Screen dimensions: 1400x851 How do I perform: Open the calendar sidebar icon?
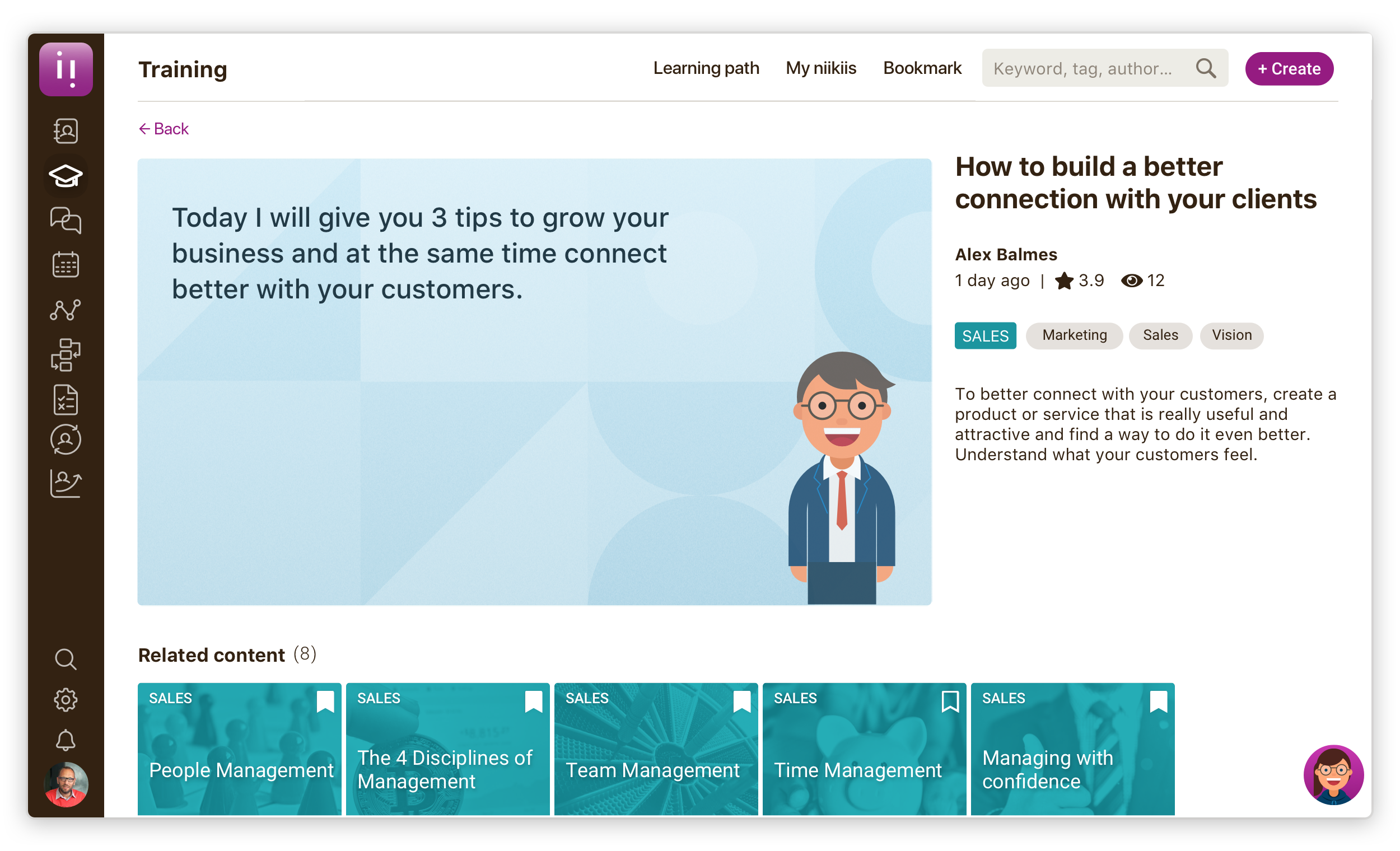pyautogui.click(x=66, y=265)
